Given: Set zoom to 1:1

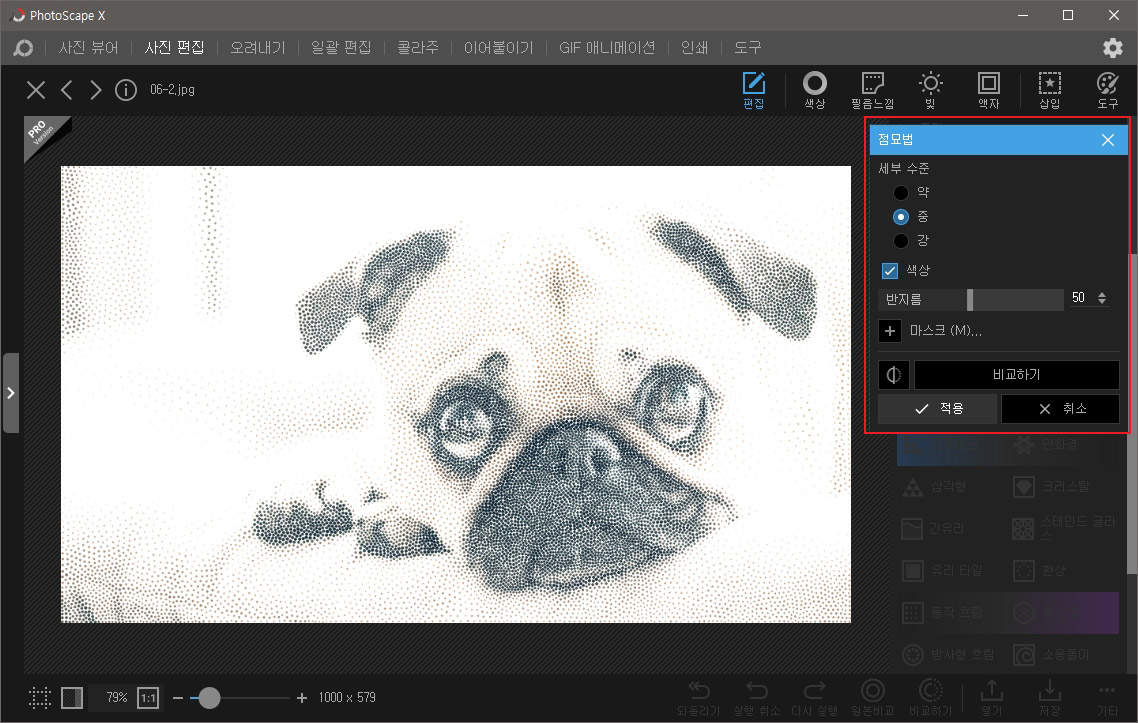Looking at the screenshot, I should [148, 698].
